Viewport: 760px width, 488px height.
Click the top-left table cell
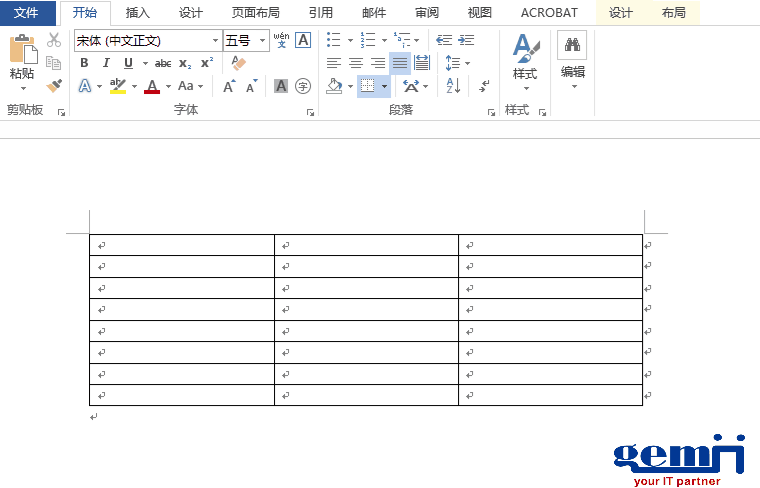pyautogui.click(x=181, y=245)
